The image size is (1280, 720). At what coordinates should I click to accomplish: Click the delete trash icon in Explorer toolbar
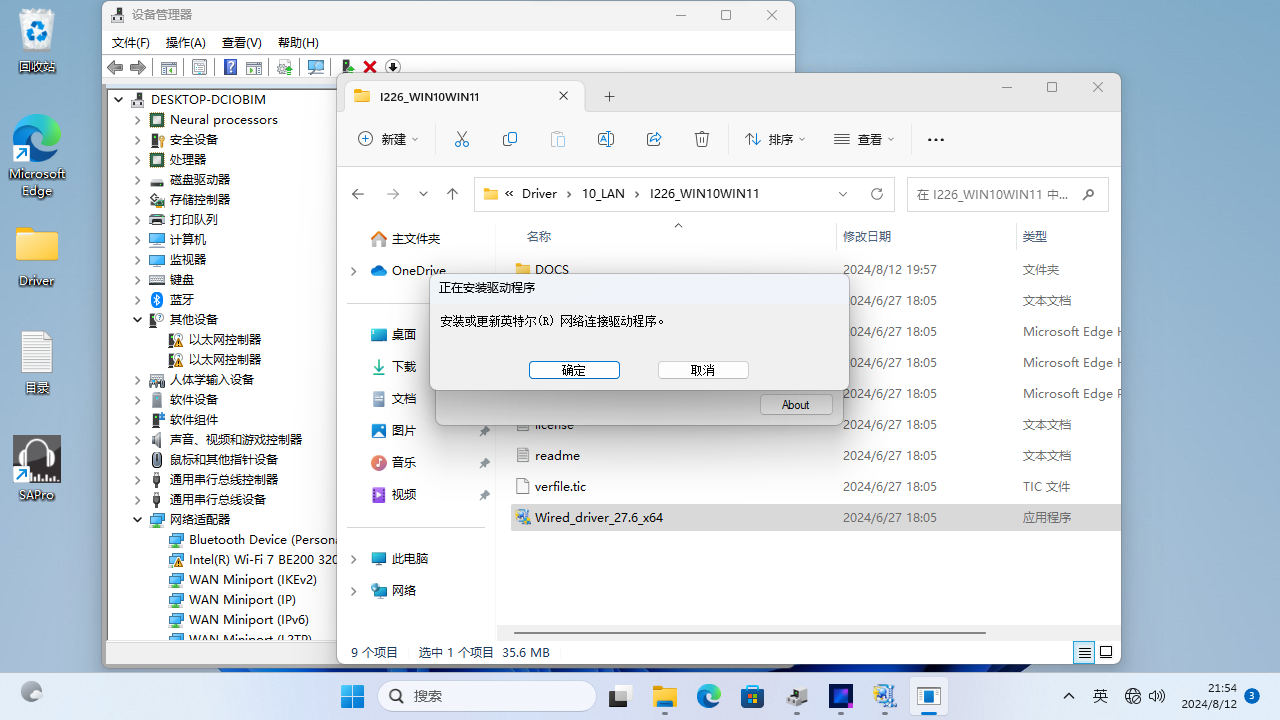coord(702,140)
